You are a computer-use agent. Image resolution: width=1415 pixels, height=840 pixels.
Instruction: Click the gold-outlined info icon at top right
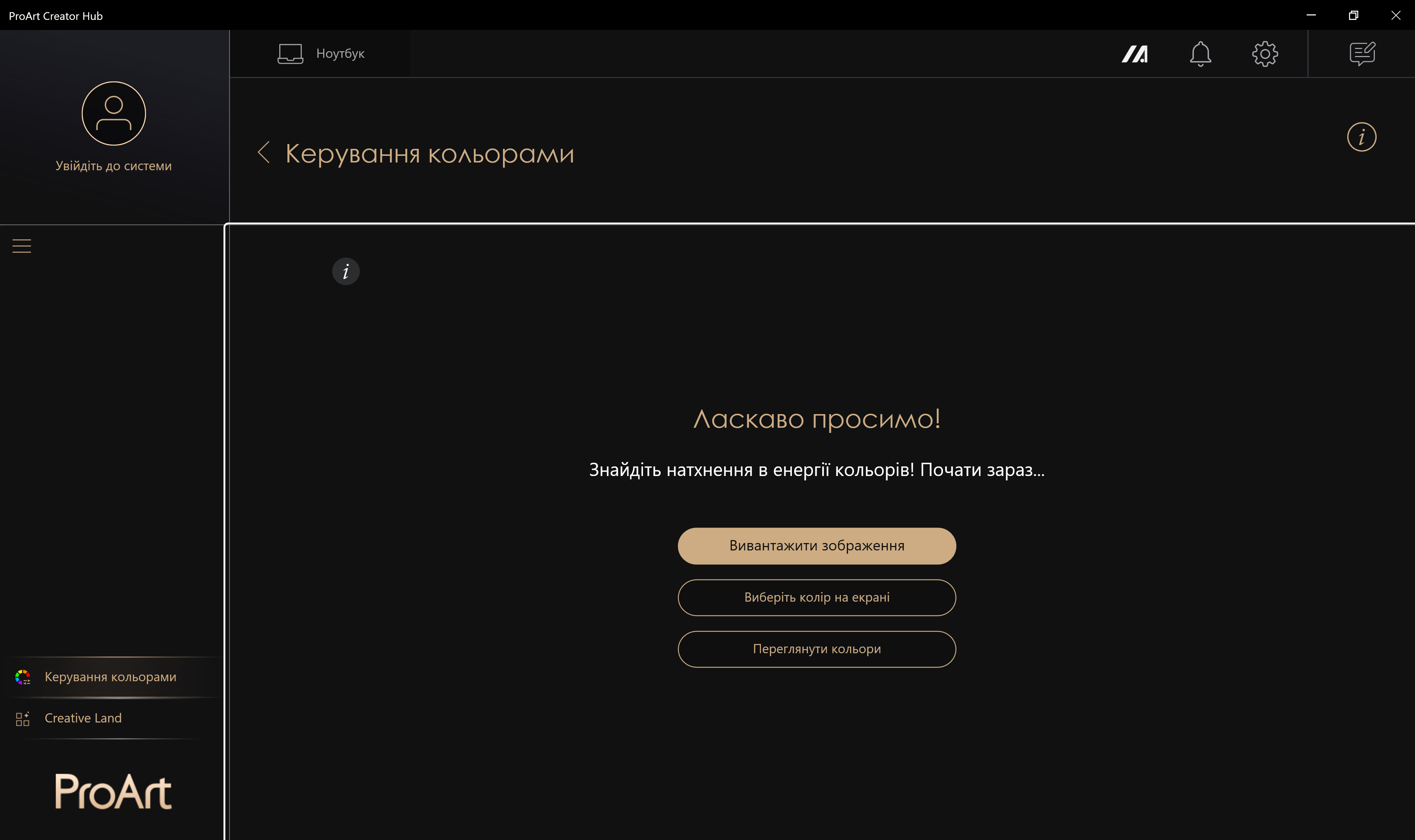click(x=1361, y=137)
